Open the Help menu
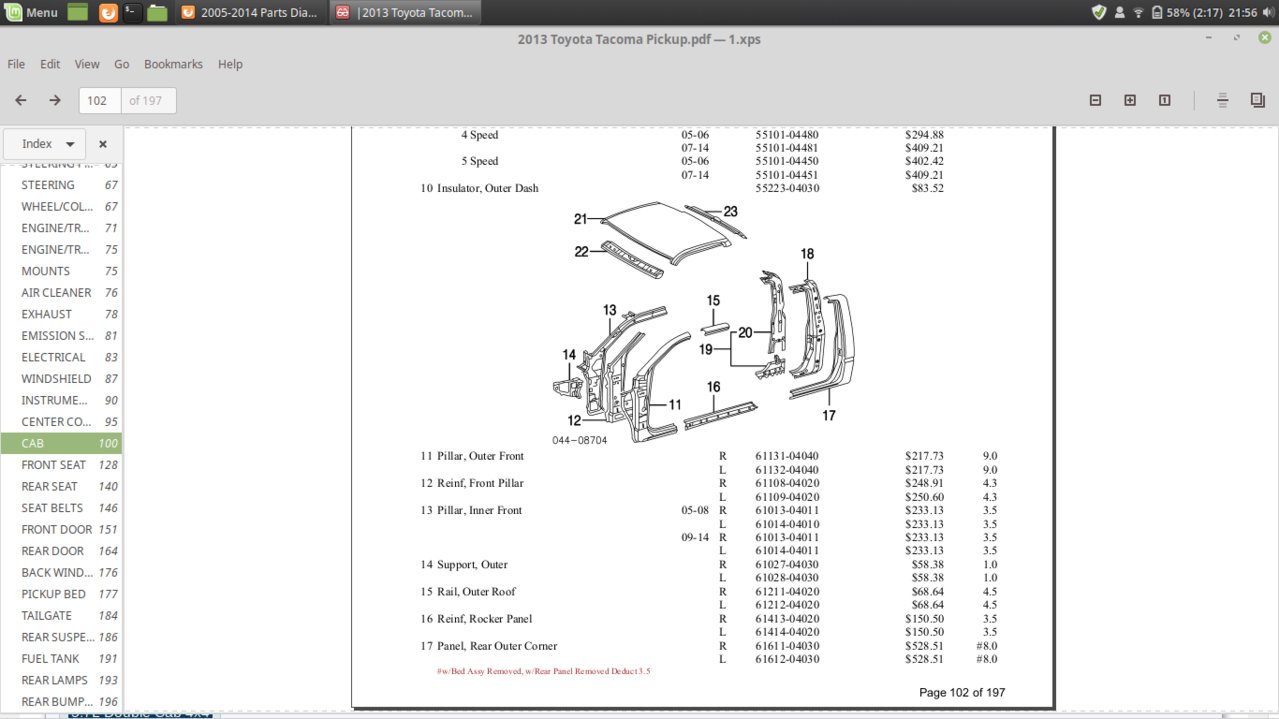The height and width of the screenshot is (719, 1279). (x=230, y=64)
